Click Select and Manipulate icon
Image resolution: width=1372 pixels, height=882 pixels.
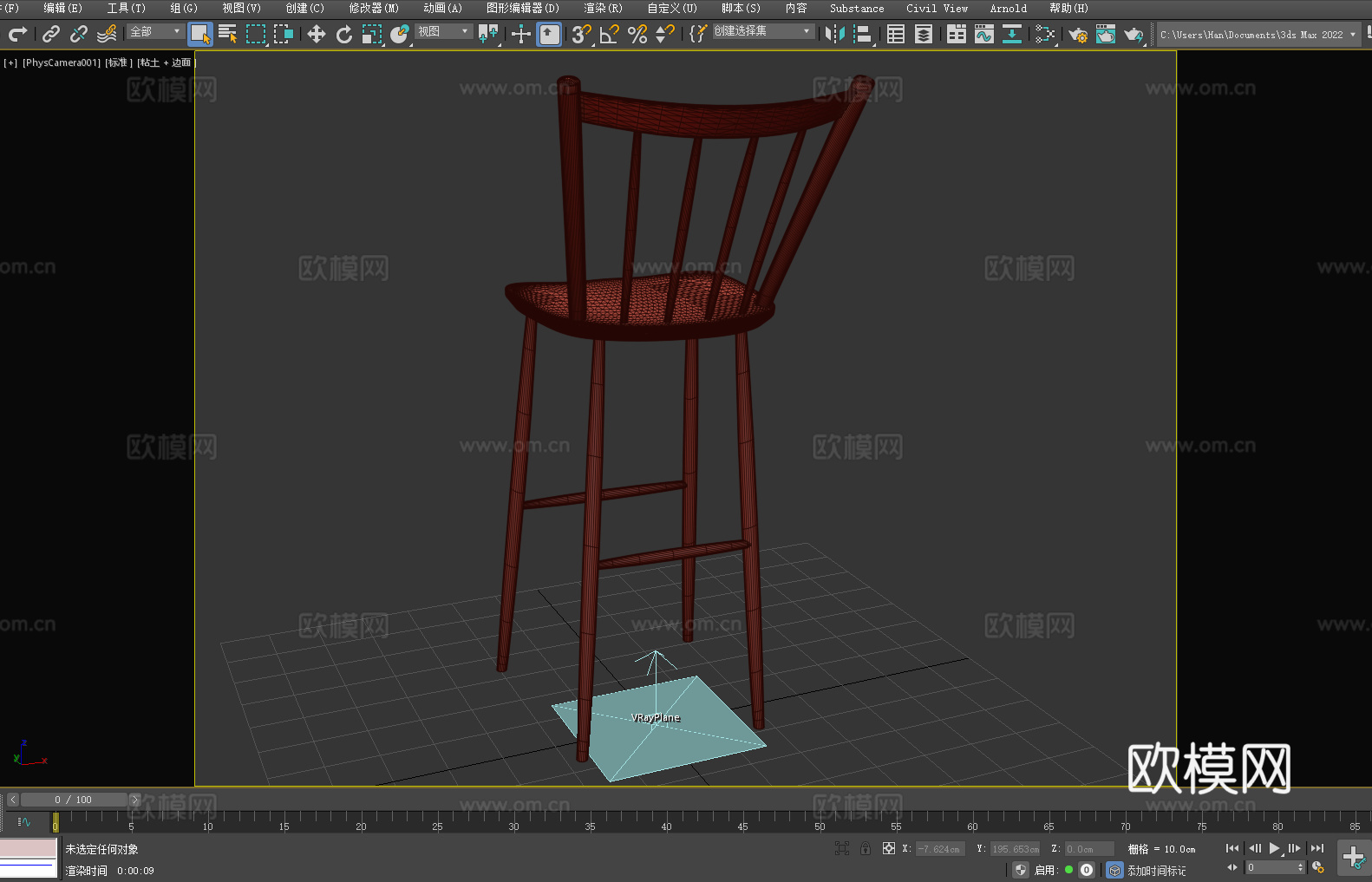point(521,34)
